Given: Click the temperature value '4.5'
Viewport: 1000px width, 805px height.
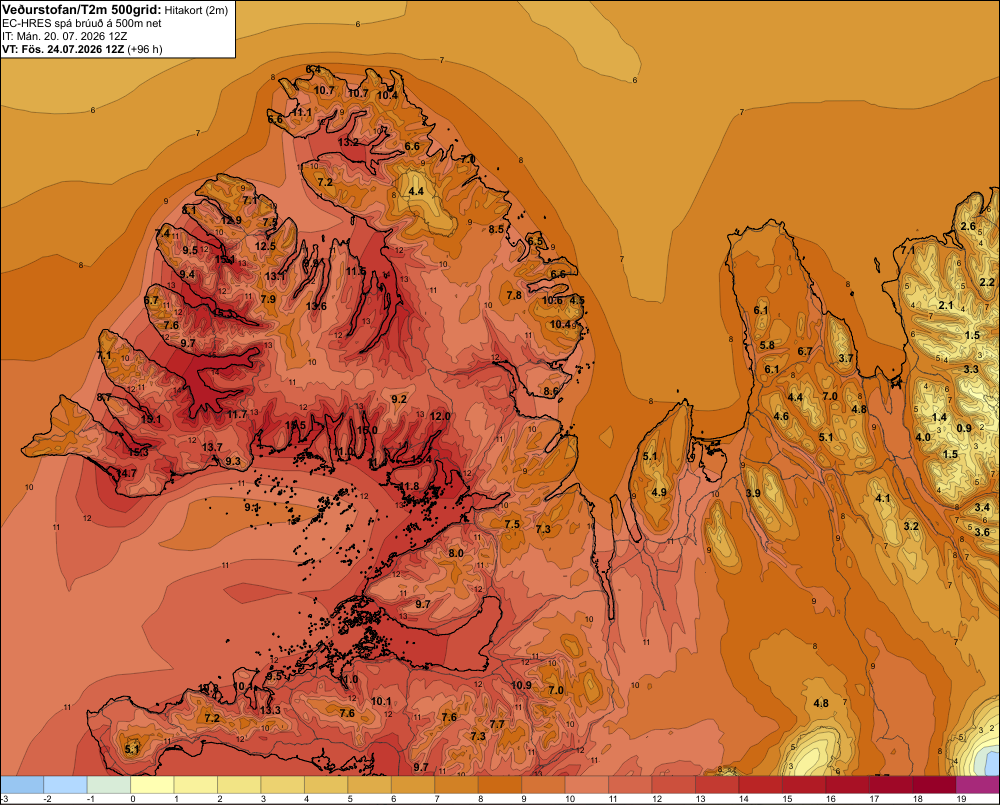Looking at the screenshot, I should 577,300.
